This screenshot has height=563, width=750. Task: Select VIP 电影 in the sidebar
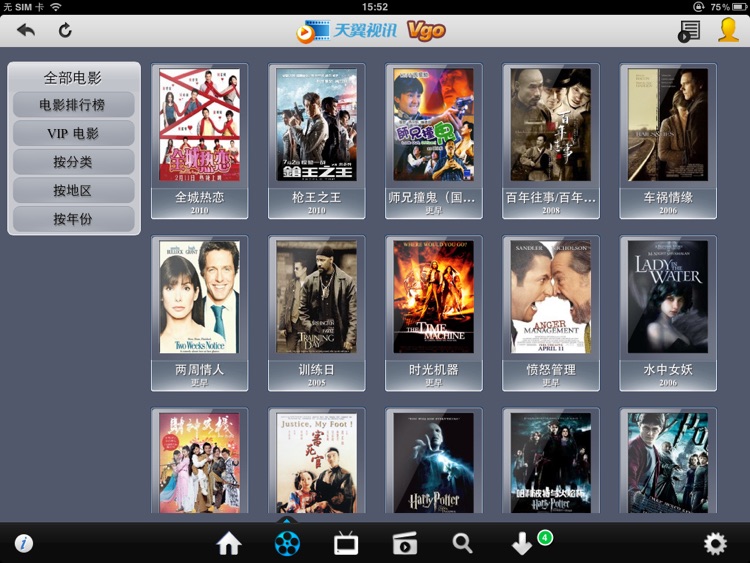tap(73, 133)
